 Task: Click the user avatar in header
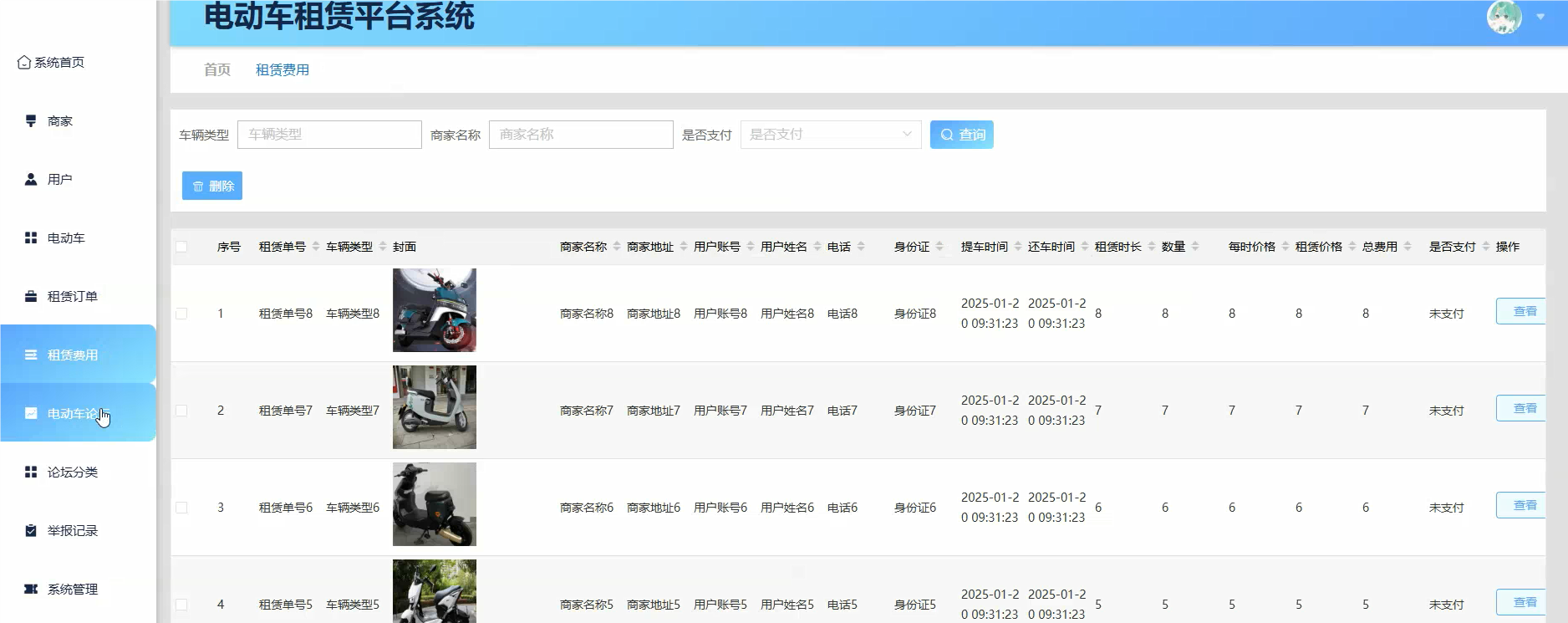tap(1504, 17)
